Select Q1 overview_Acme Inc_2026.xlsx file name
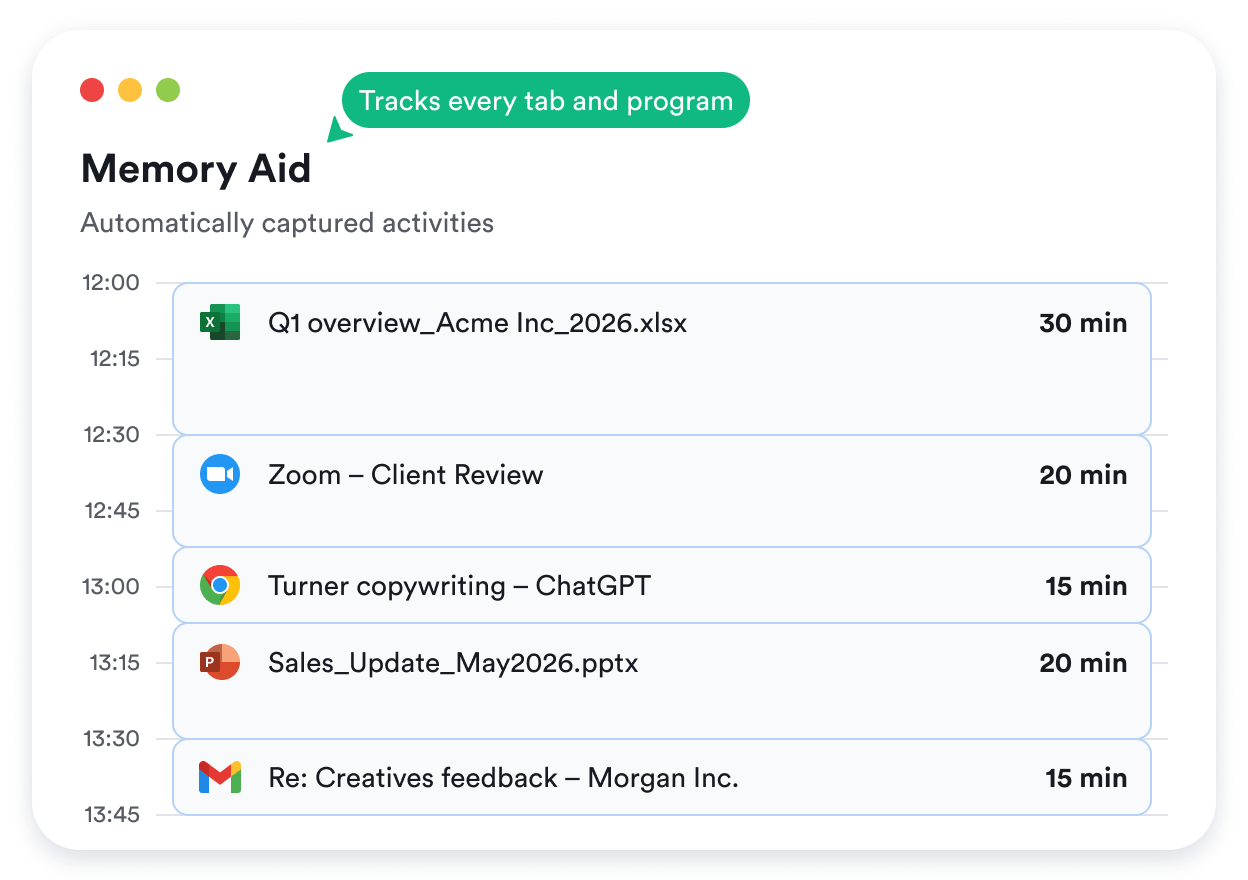 (478, 323)
